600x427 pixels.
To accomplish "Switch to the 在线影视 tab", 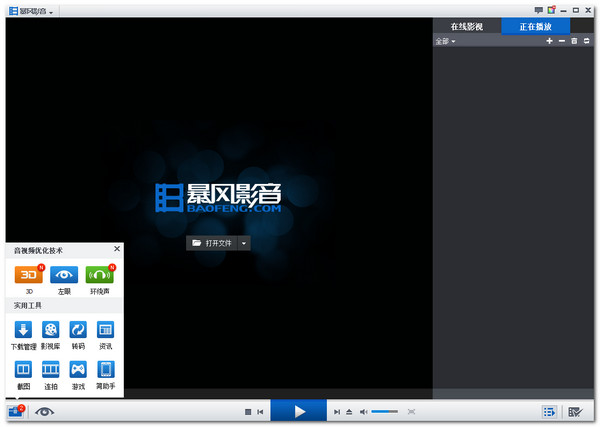I will 467,26.
